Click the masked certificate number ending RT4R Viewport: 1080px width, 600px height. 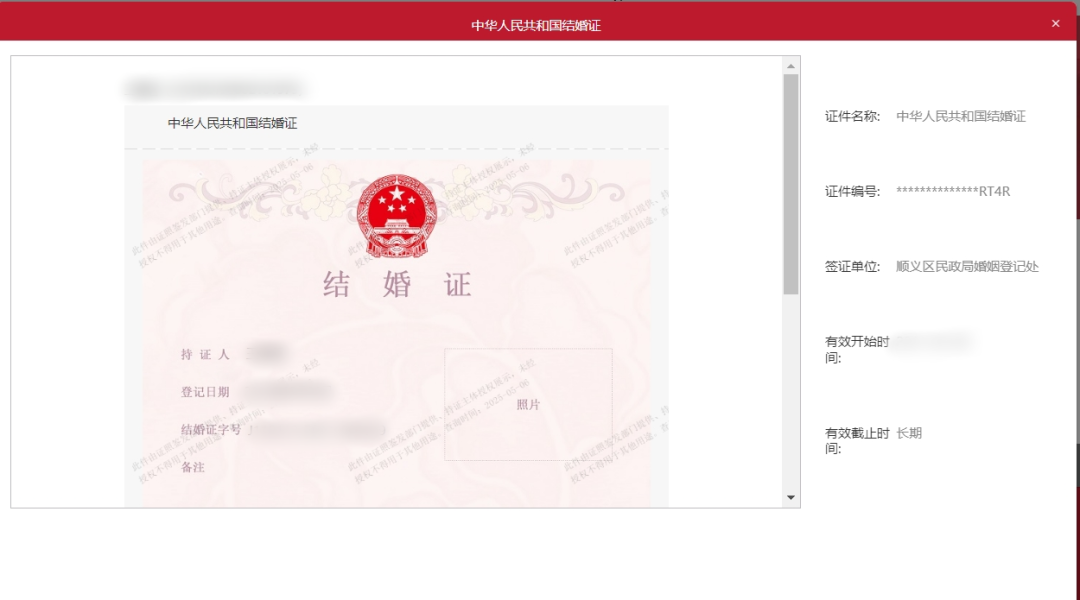953,191
